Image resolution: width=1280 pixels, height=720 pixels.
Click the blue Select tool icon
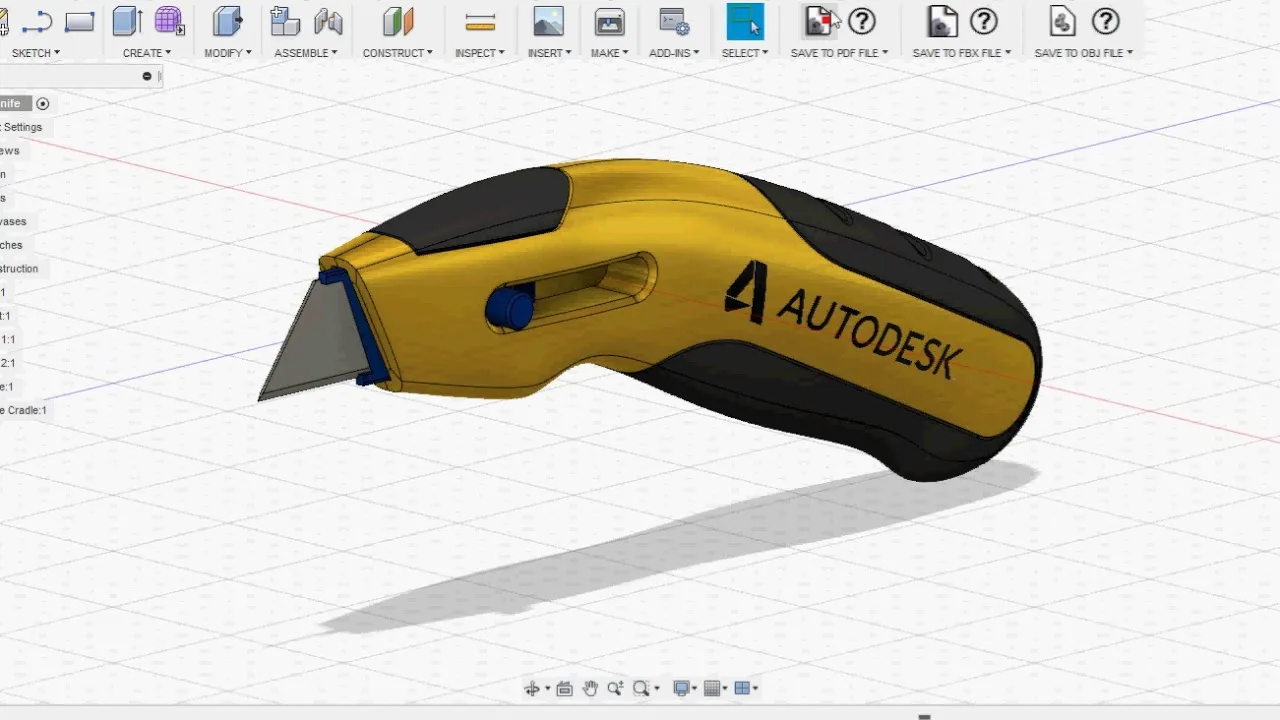[745, 21]
